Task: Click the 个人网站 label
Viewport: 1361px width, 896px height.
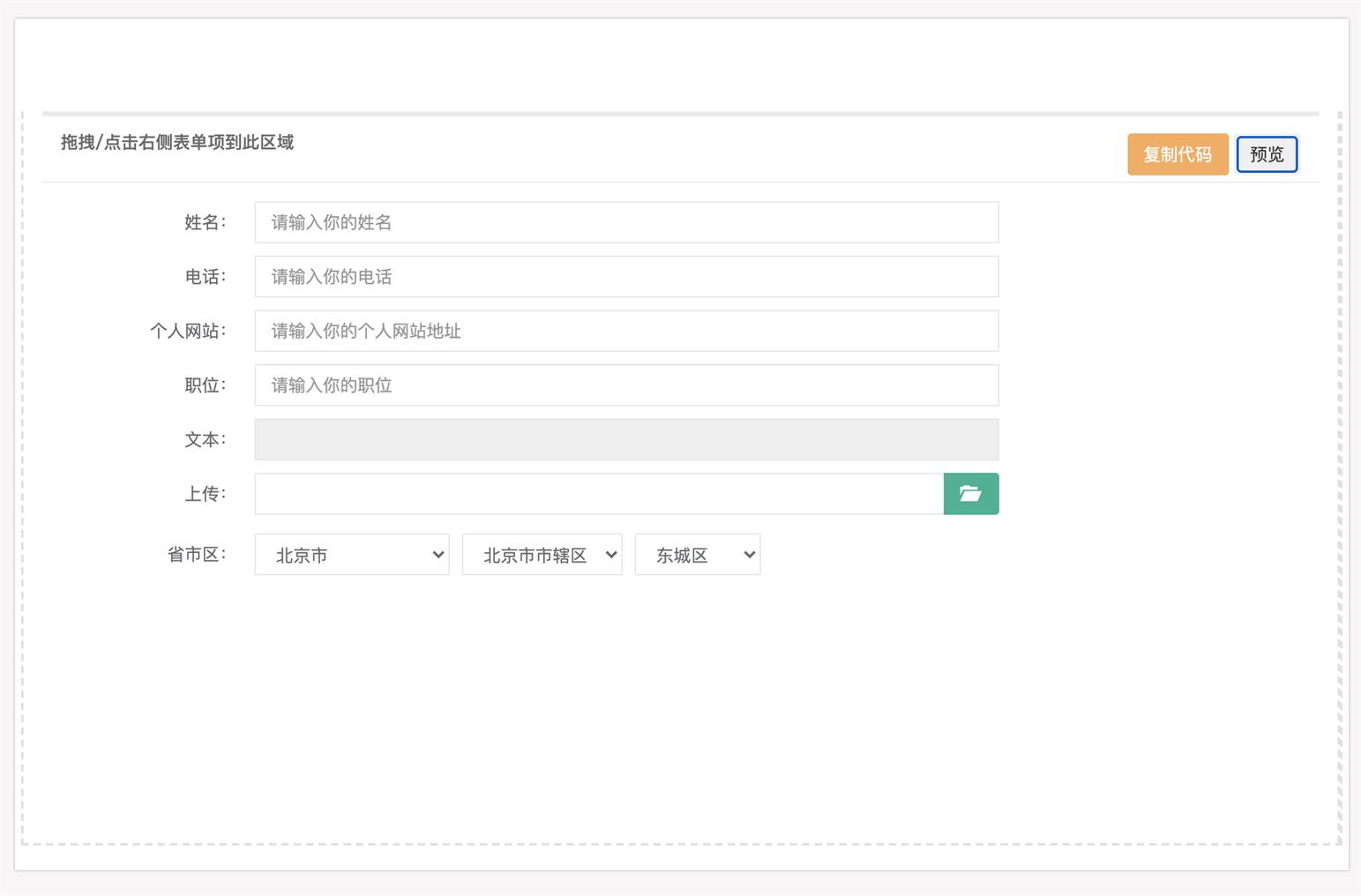Action: tap(187, 331)
